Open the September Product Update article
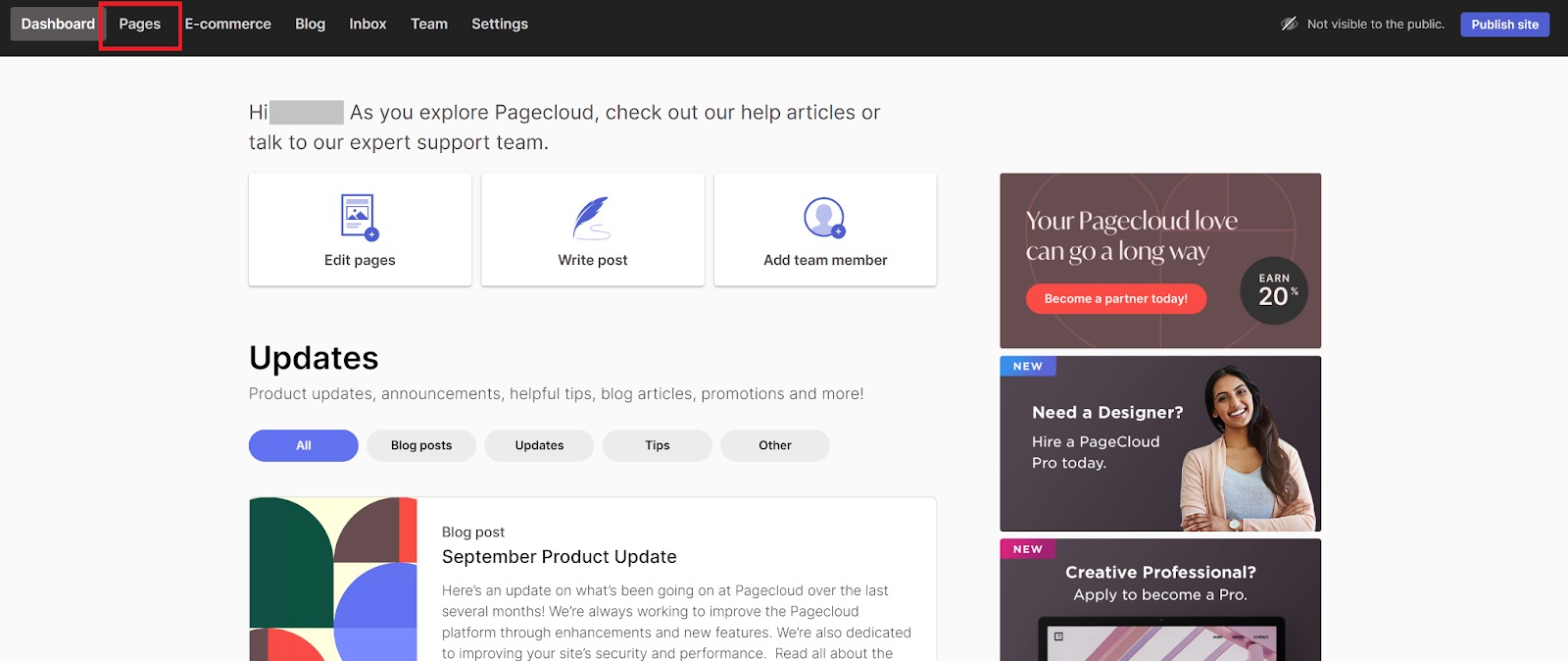This screenshot has height=661, width=1568. pos(560,557)
